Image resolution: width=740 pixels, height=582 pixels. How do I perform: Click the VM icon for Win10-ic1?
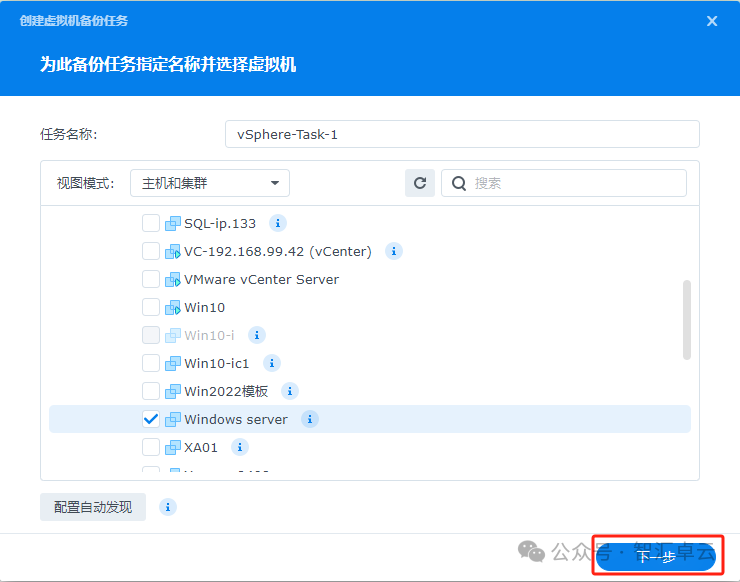173,363
